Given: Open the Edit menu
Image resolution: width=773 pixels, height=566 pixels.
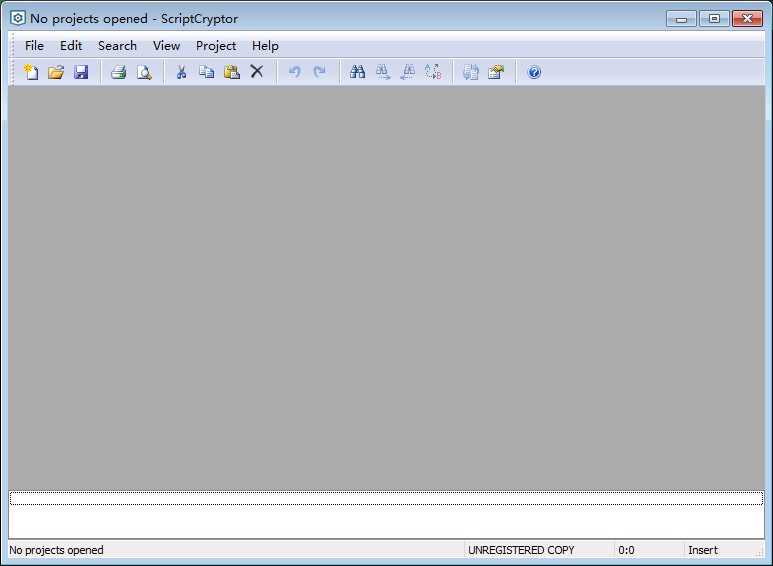Looking at the screenshot, I should pos(71,46).
